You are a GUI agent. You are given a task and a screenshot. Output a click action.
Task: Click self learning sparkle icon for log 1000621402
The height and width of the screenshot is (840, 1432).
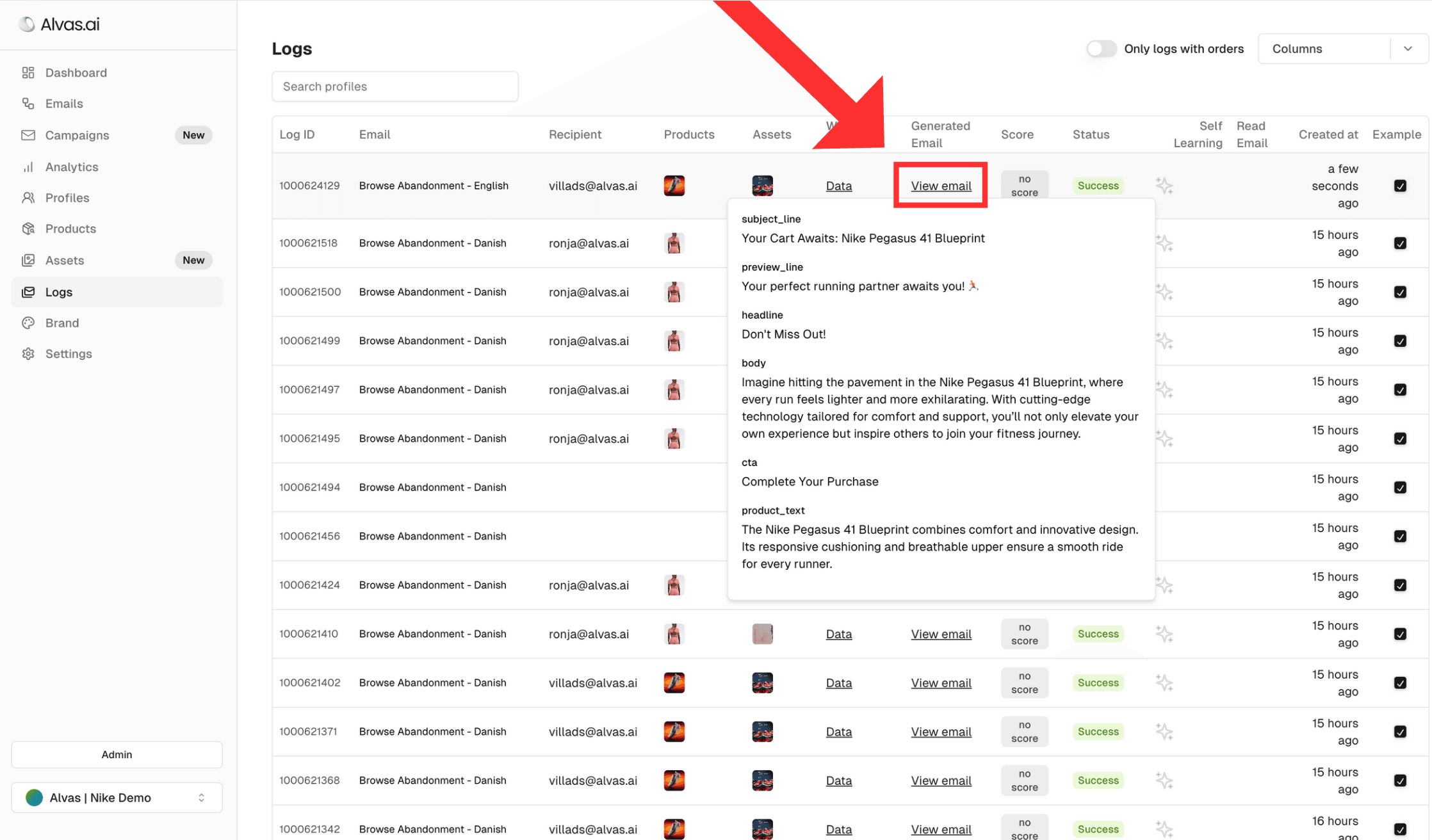pos(1164,683)
